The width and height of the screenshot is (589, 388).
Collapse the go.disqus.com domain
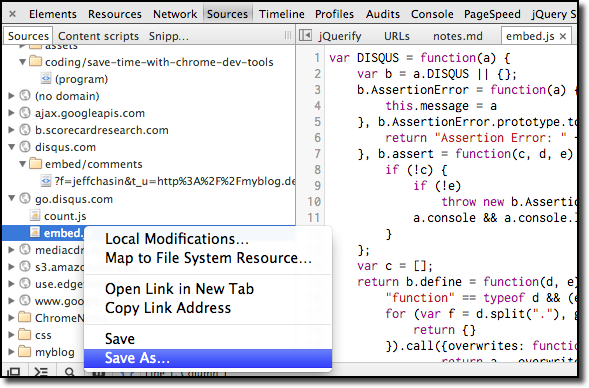tap(12, 198)
